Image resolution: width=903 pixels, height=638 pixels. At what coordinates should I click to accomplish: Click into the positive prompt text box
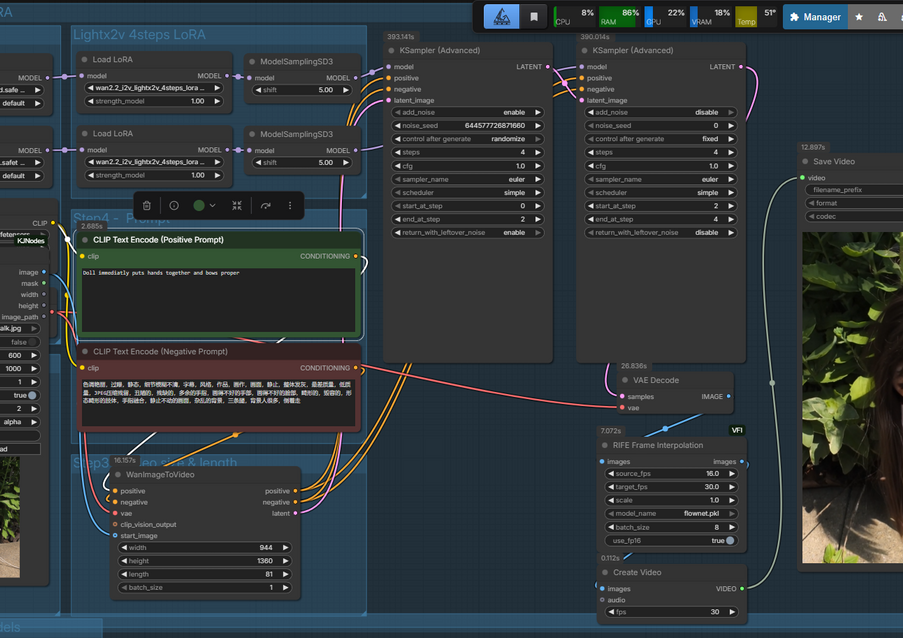point(218,299)
